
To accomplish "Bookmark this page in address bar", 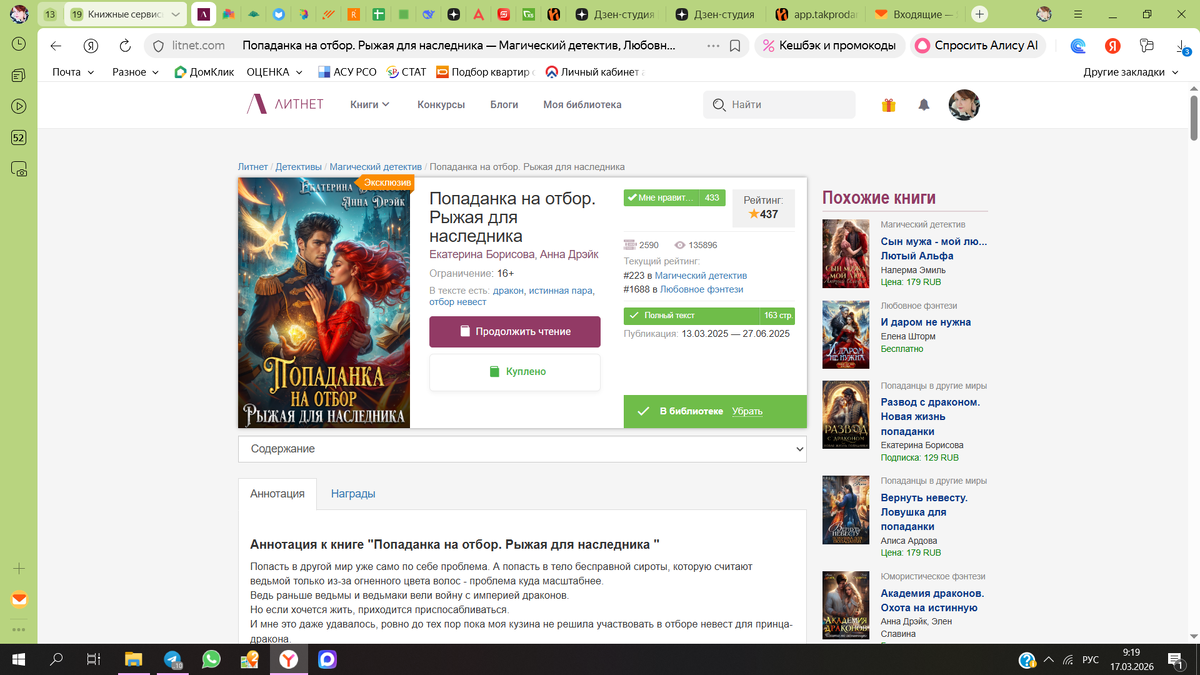I will click(735, 46).
